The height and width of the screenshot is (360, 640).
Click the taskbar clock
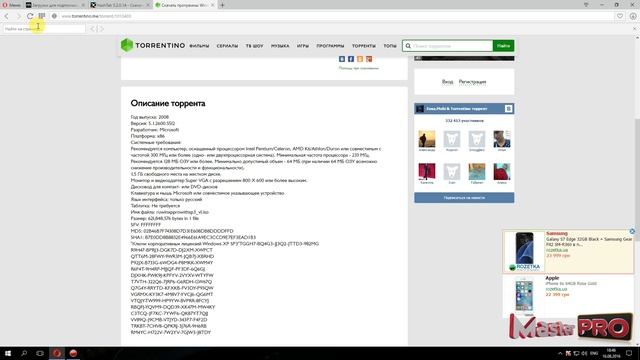tap(611, 353)
